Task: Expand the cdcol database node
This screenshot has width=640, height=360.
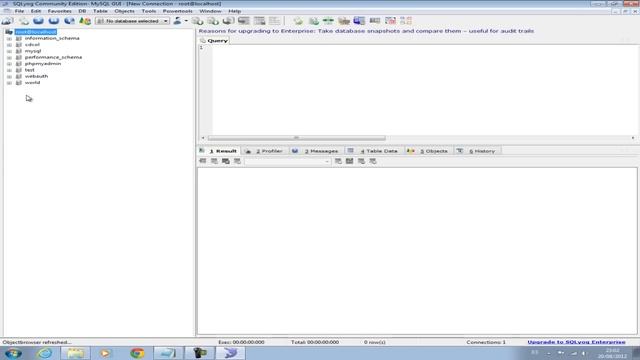Action: (x=9, y=45)
